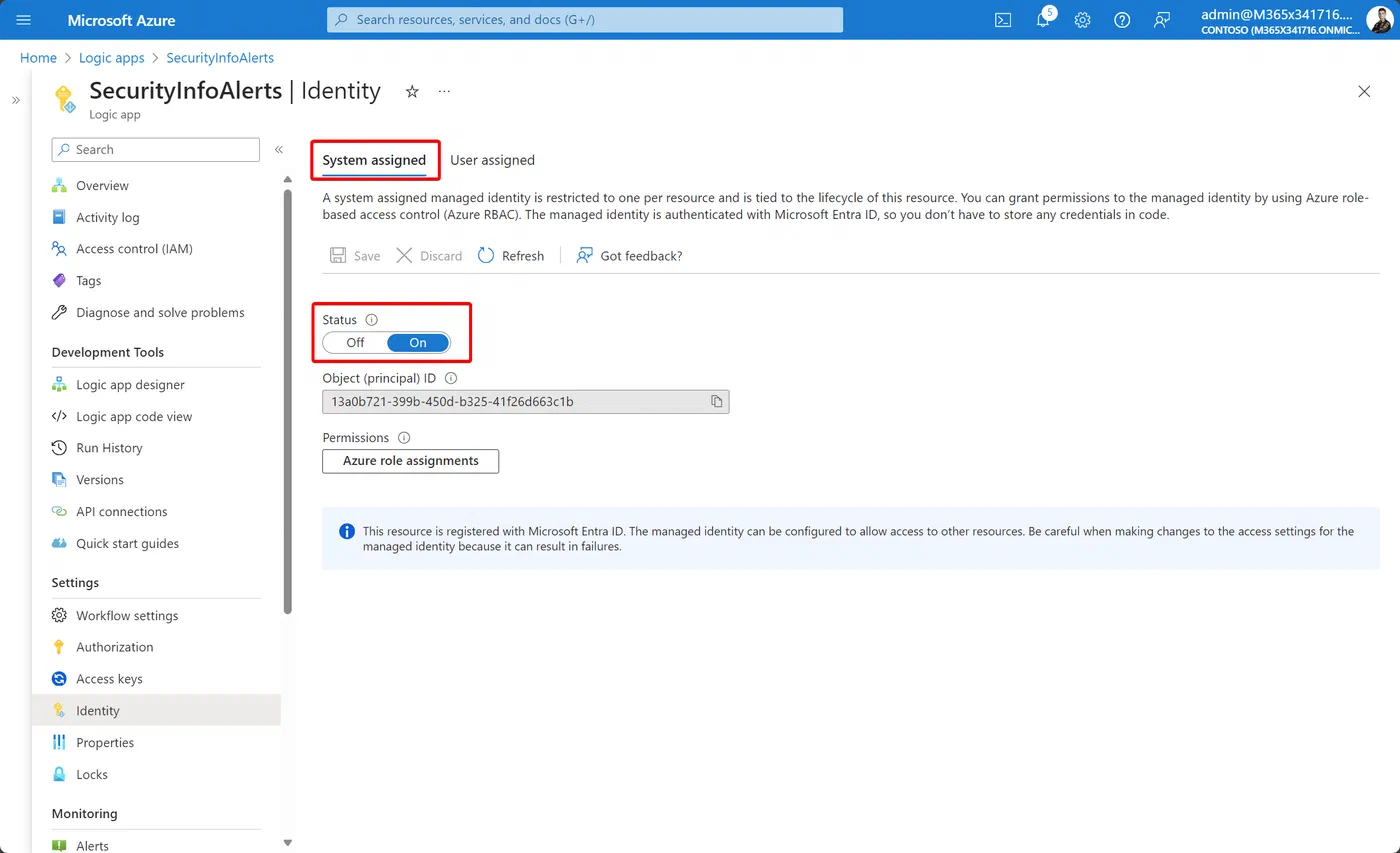
Task: Click the SecurityInfoAlerts breadcrumb link
Action: (x=220, y=58)
